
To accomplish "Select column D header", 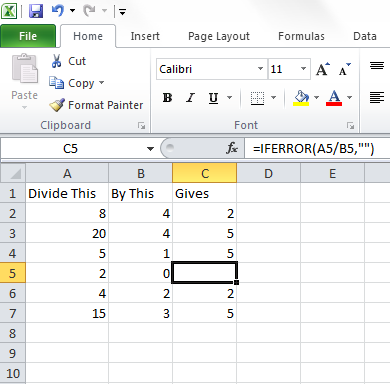I will [268, 173].
